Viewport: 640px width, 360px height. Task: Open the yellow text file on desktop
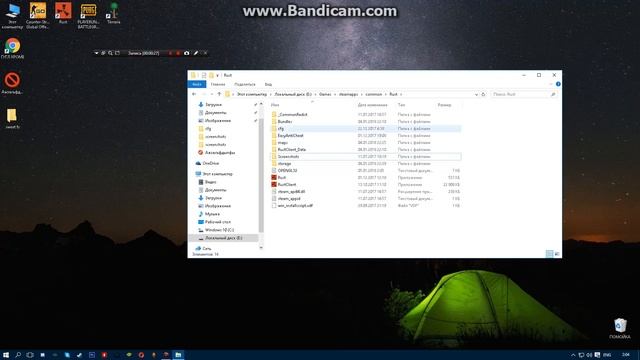click(12, 118)
